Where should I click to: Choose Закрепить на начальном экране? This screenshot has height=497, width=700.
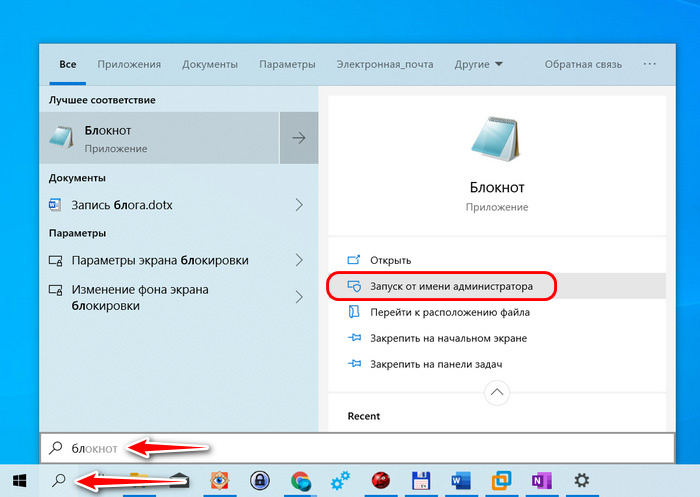(x=497, y=338)
